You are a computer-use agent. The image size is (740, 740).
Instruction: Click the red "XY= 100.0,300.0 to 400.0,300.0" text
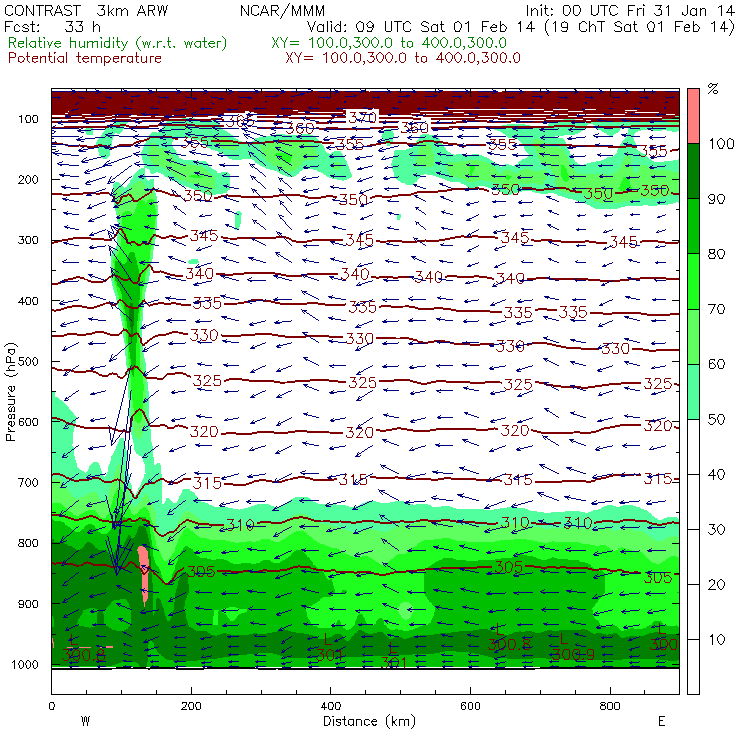(403, 58)
